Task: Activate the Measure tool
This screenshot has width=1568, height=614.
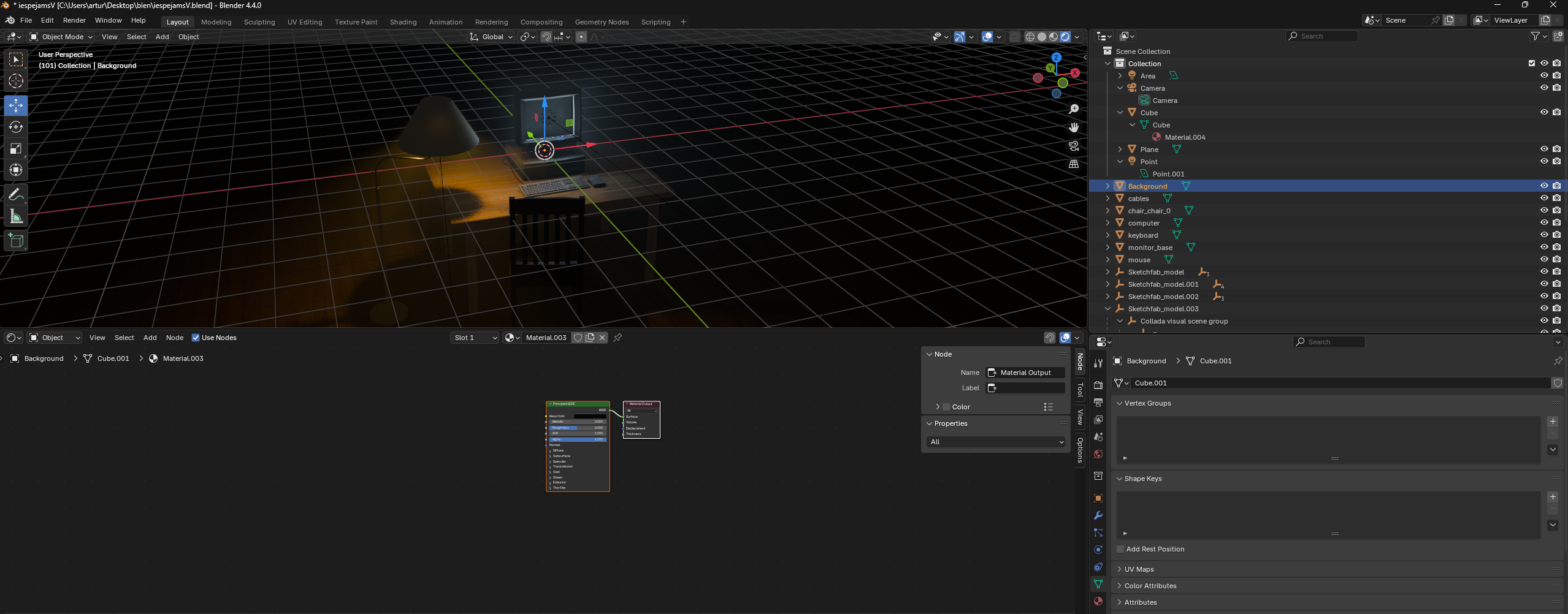Action: (x=16, y=217)
